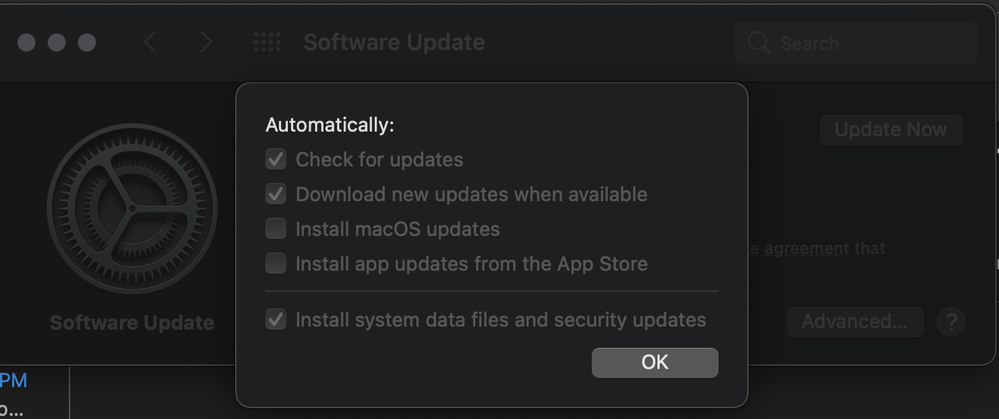This screenshot has height=419, width=999.
Task: Focus the Search field in title bar
Action: [x=856, y=43]
